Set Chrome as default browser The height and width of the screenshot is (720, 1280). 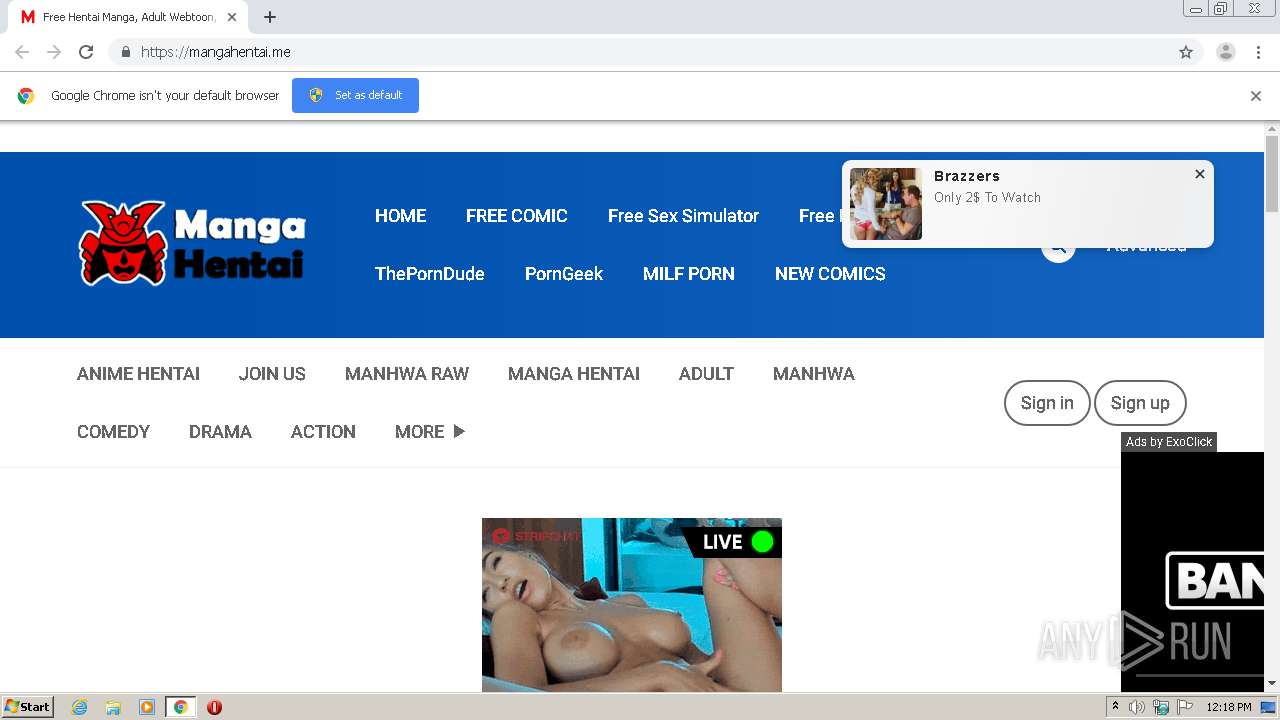click(x=355, y=95)
